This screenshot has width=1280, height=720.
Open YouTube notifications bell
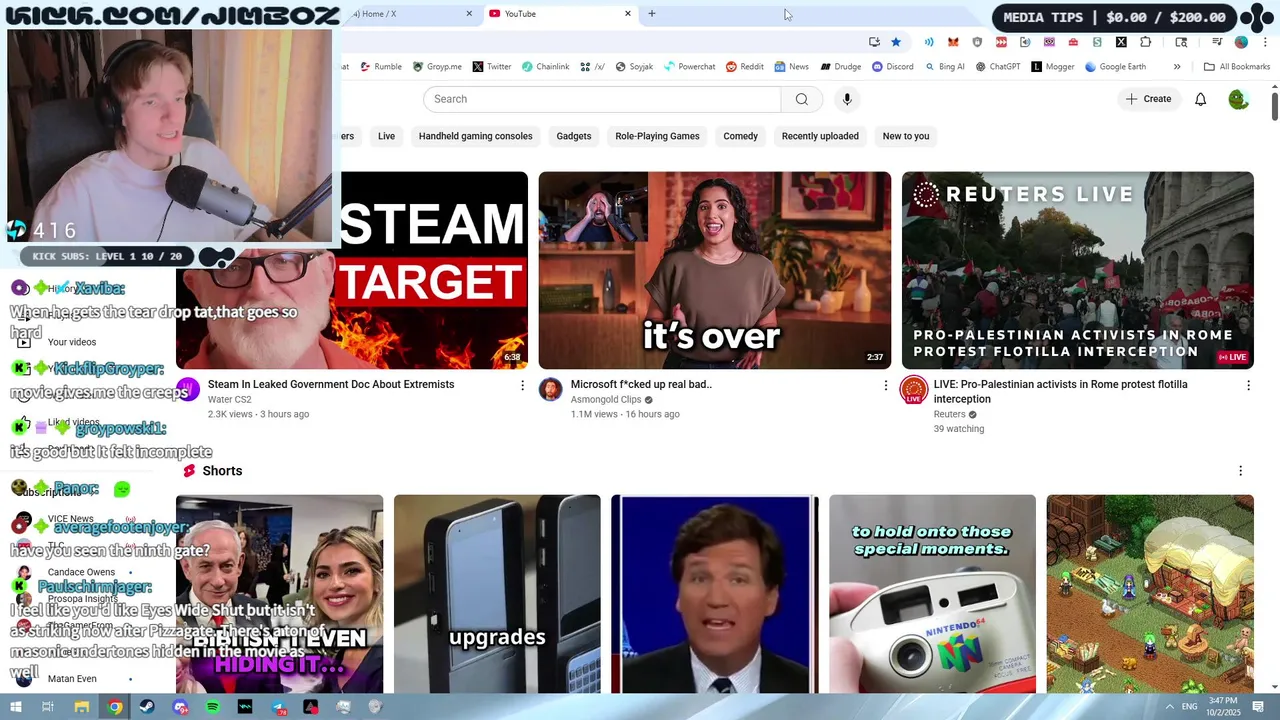pos(1200,99)
